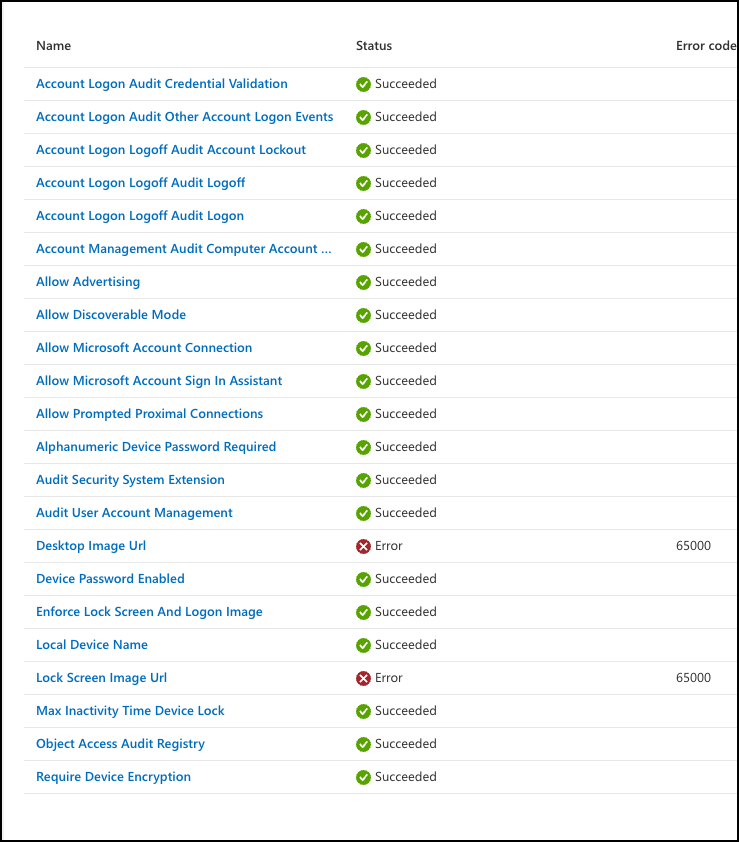
Task: Click green check for Allow Prompted Proximal Connections
Action: click(364, 415)
